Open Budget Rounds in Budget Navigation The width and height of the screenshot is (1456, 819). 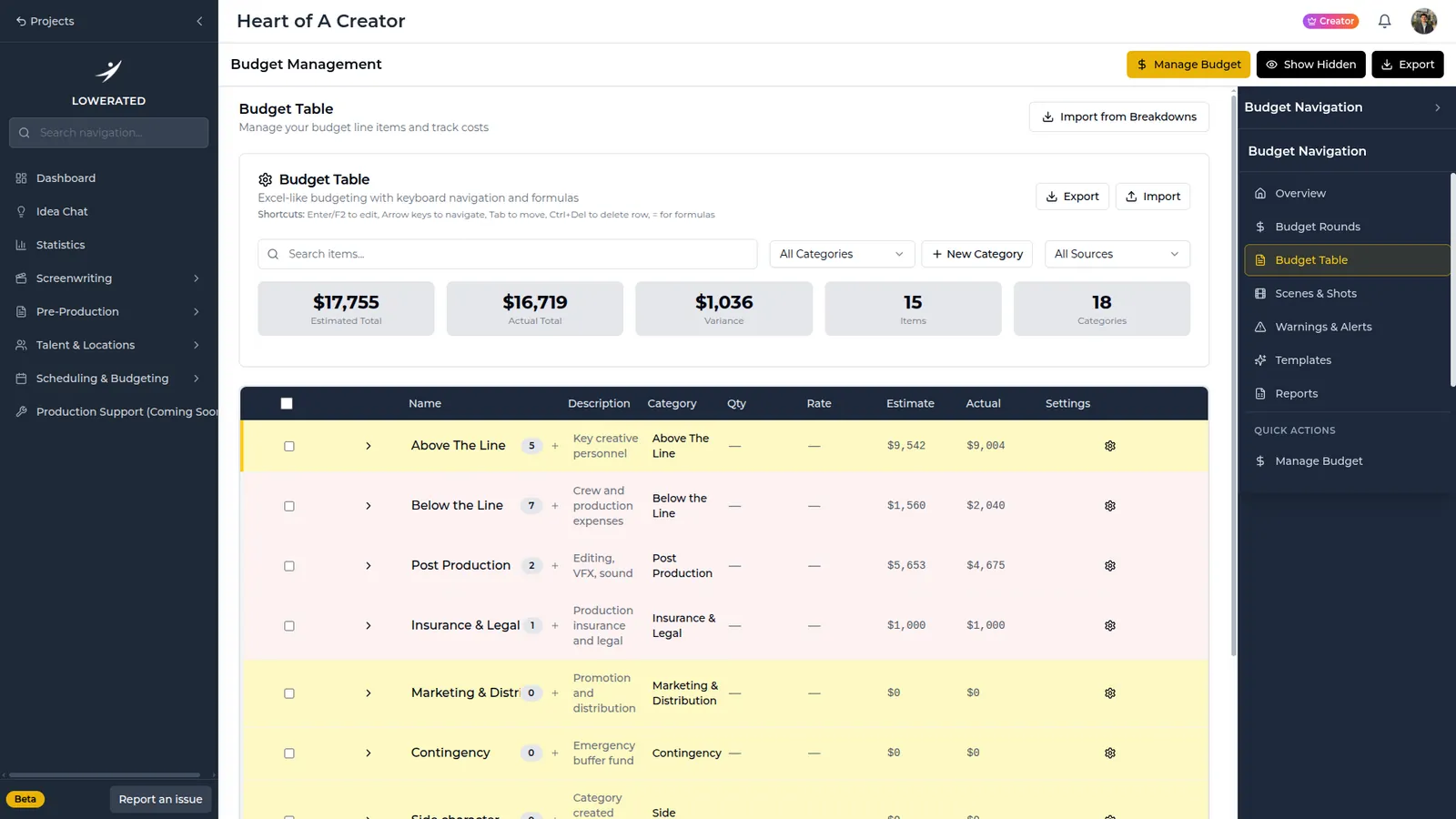coord(1346,227)
